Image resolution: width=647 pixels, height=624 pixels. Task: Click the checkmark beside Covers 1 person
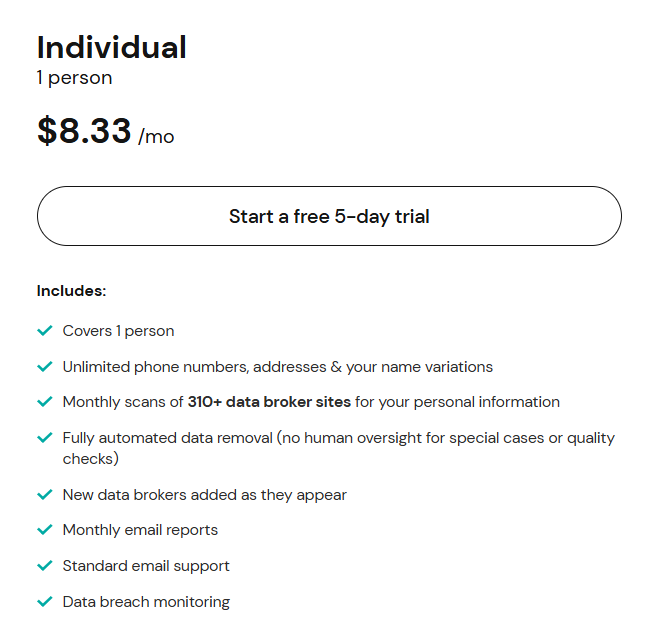click(x=44, y=331)
